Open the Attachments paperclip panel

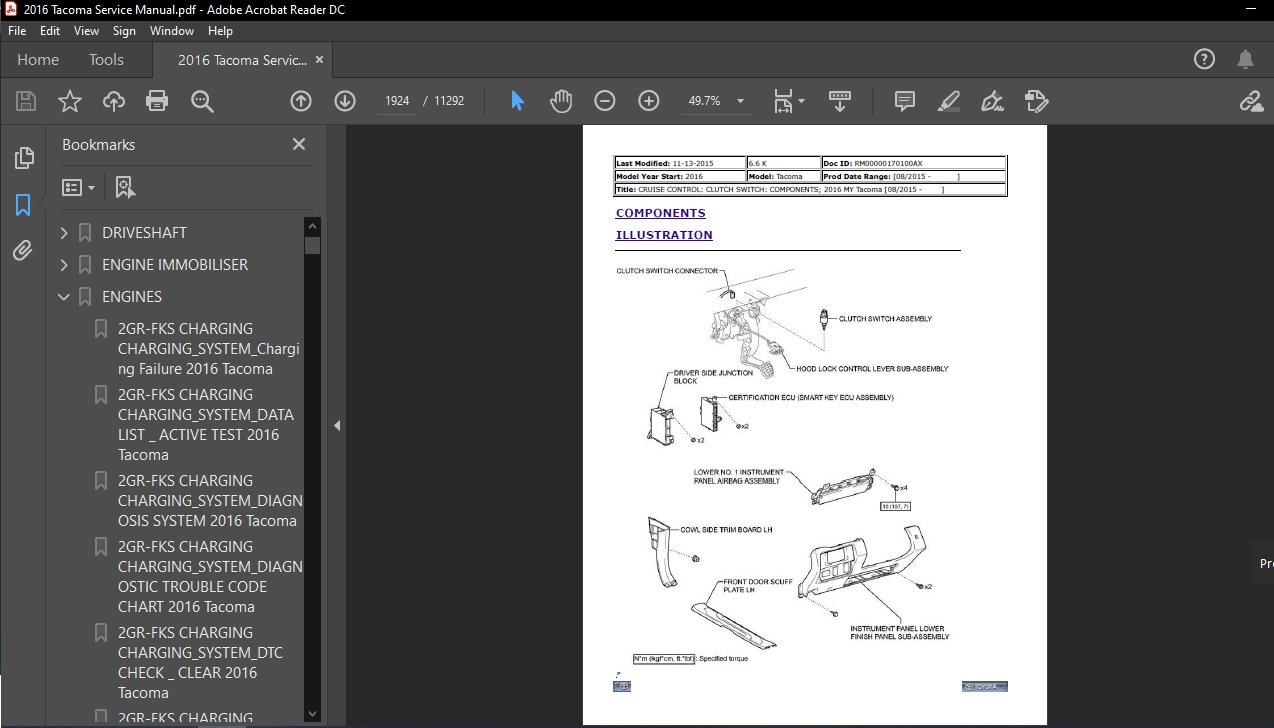point(23,251)
